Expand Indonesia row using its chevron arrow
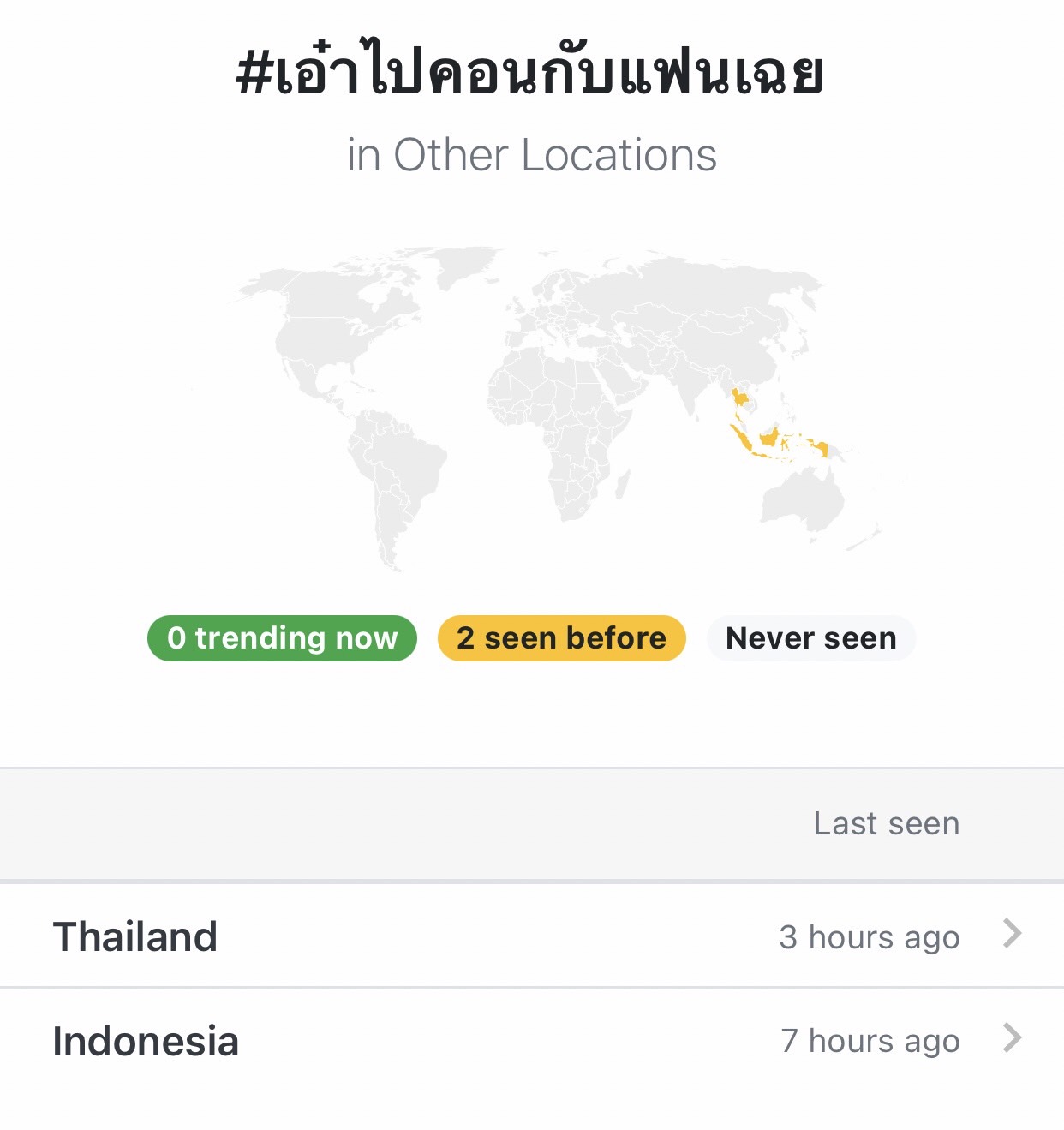 point(1013,1040)
